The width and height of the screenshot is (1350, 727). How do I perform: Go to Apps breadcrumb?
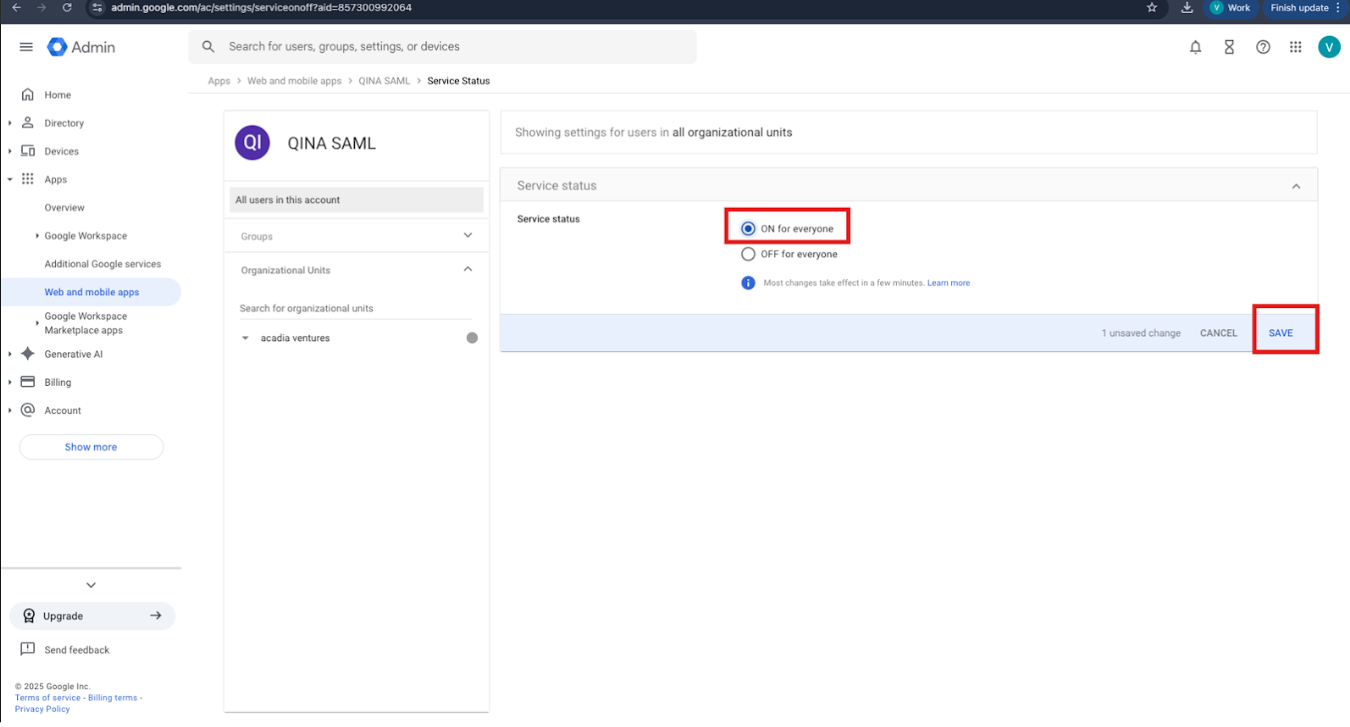click(x=219, y=81)
